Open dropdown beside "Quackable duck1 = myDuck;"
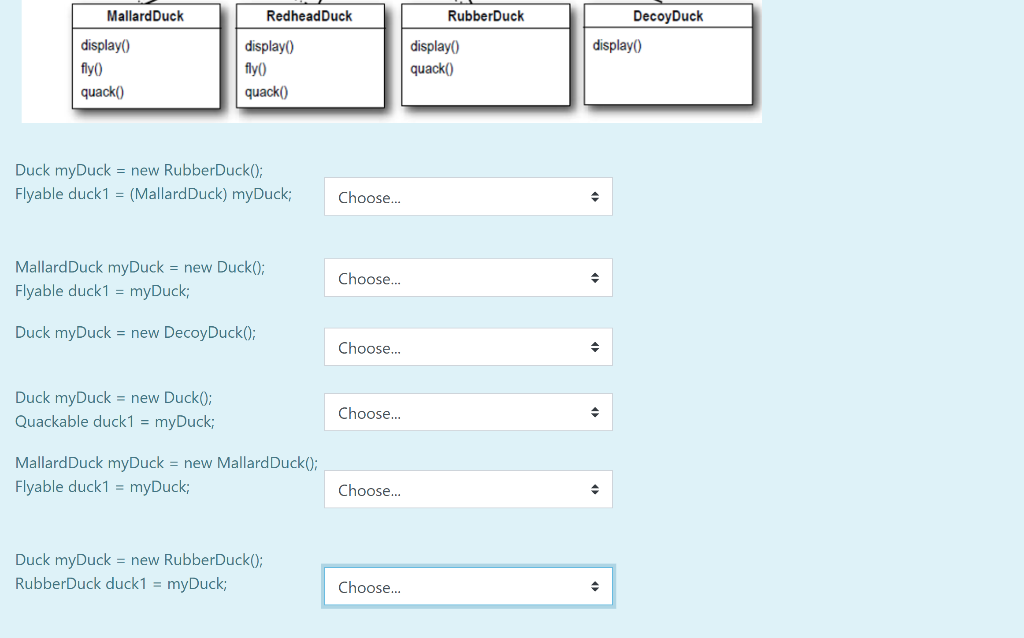The width and height of the screenshot is (1024, 638). coord(467,411)
